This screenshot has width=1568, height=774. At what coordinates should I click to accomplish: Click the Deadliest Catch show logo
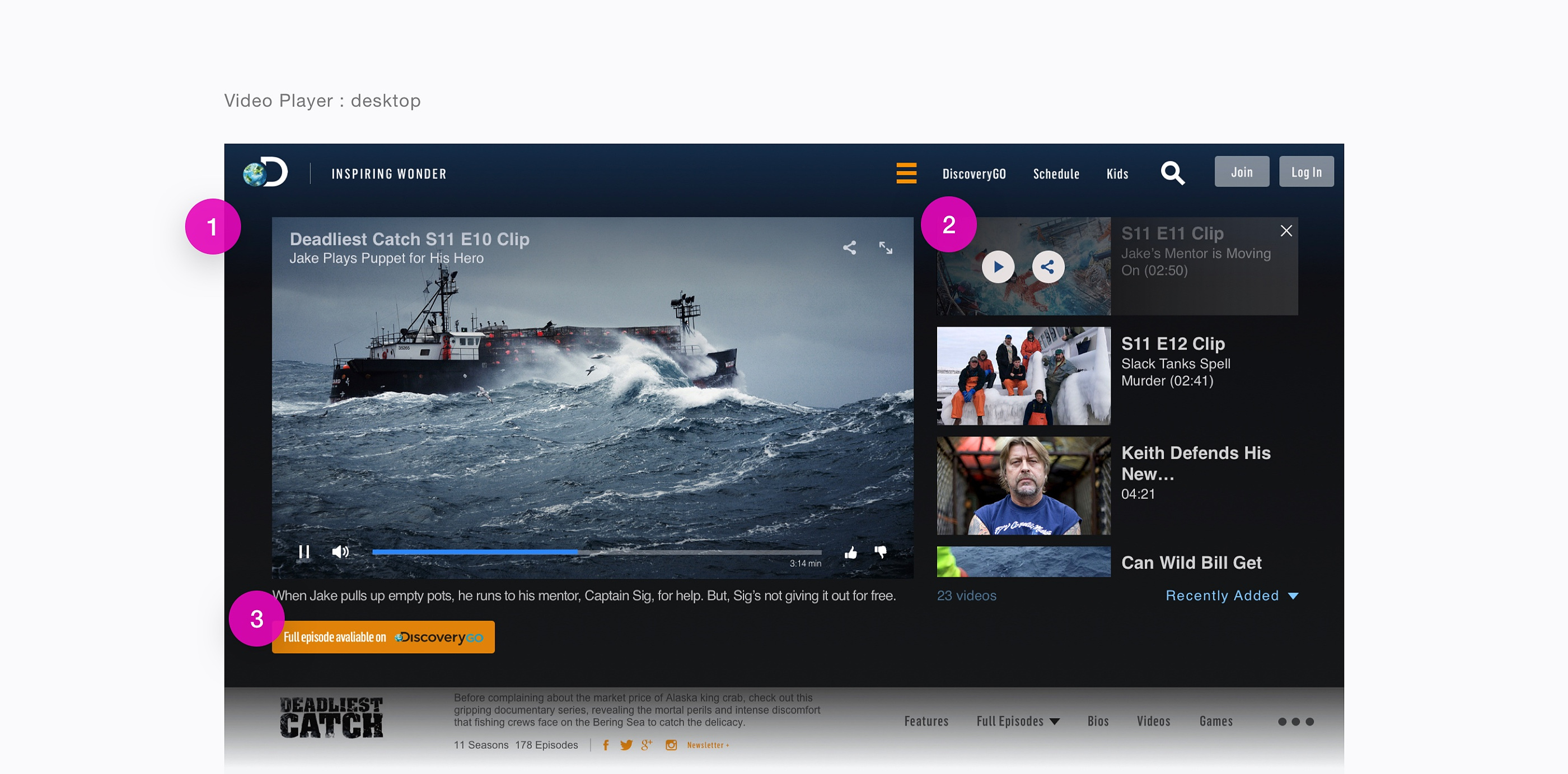coord(331,717)
